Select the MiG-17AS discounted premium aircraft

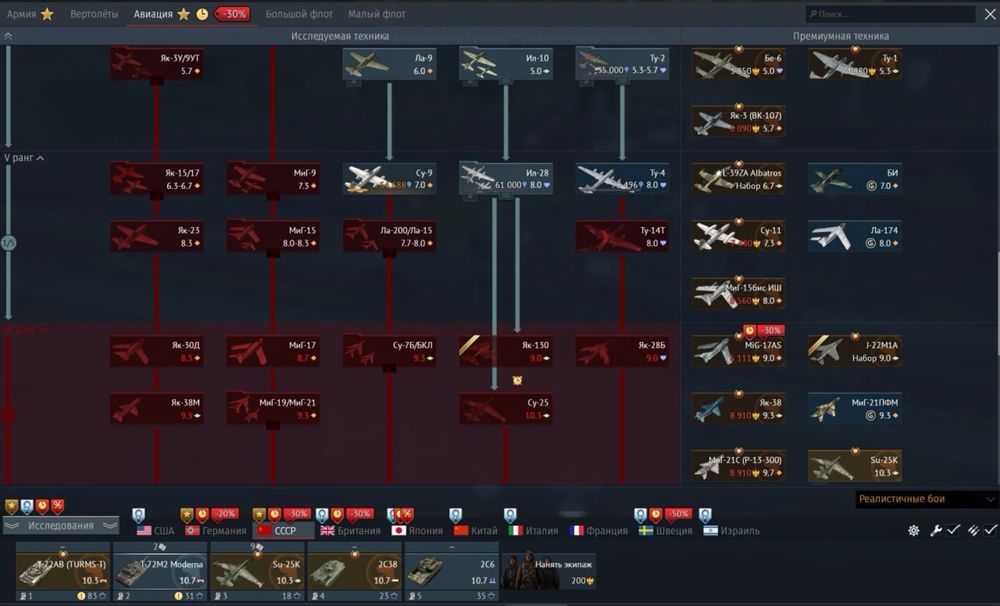point(739,351)
